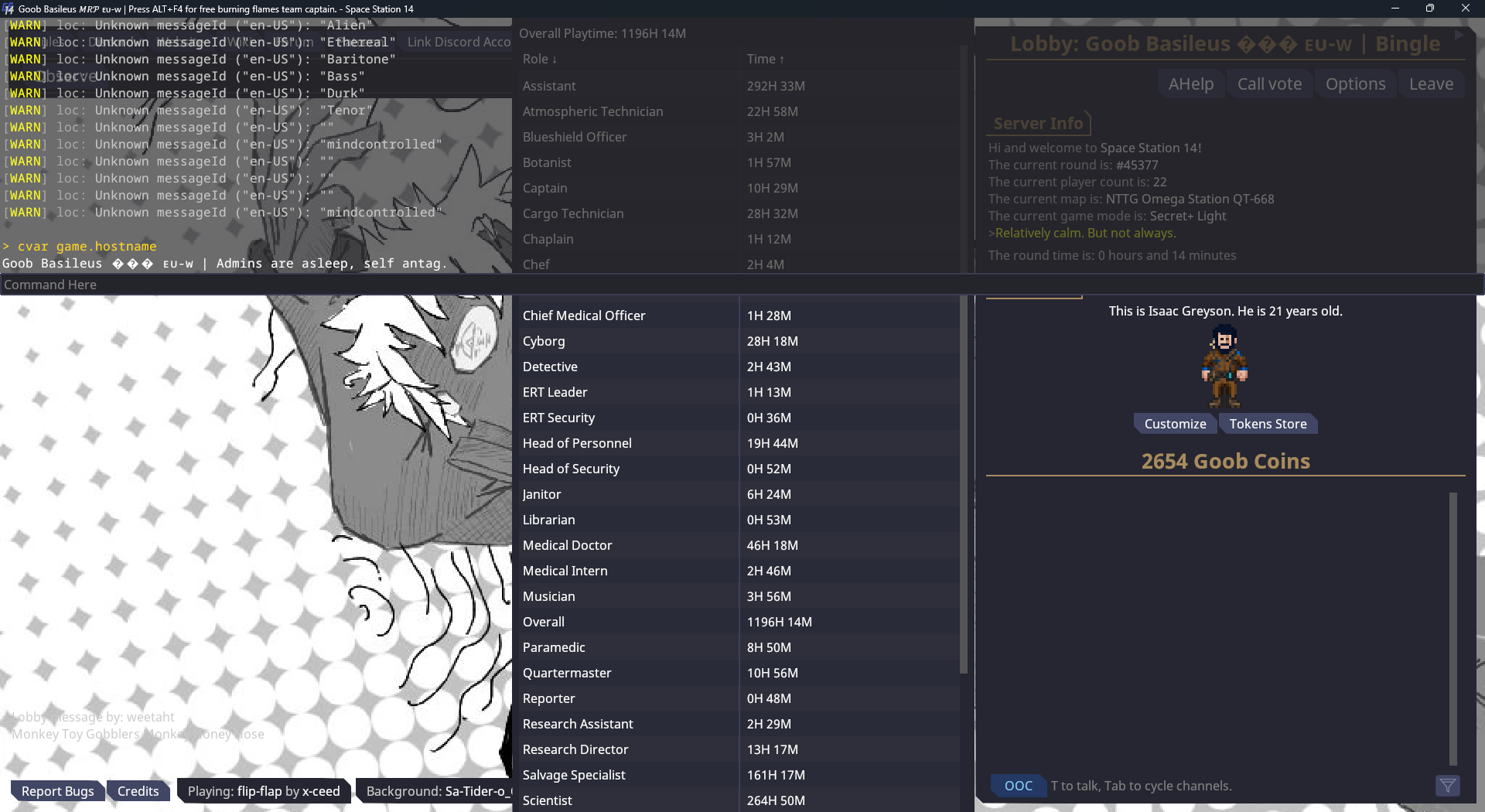
Task: Click the chat filter funnel icon
Action: point(1447,786)
